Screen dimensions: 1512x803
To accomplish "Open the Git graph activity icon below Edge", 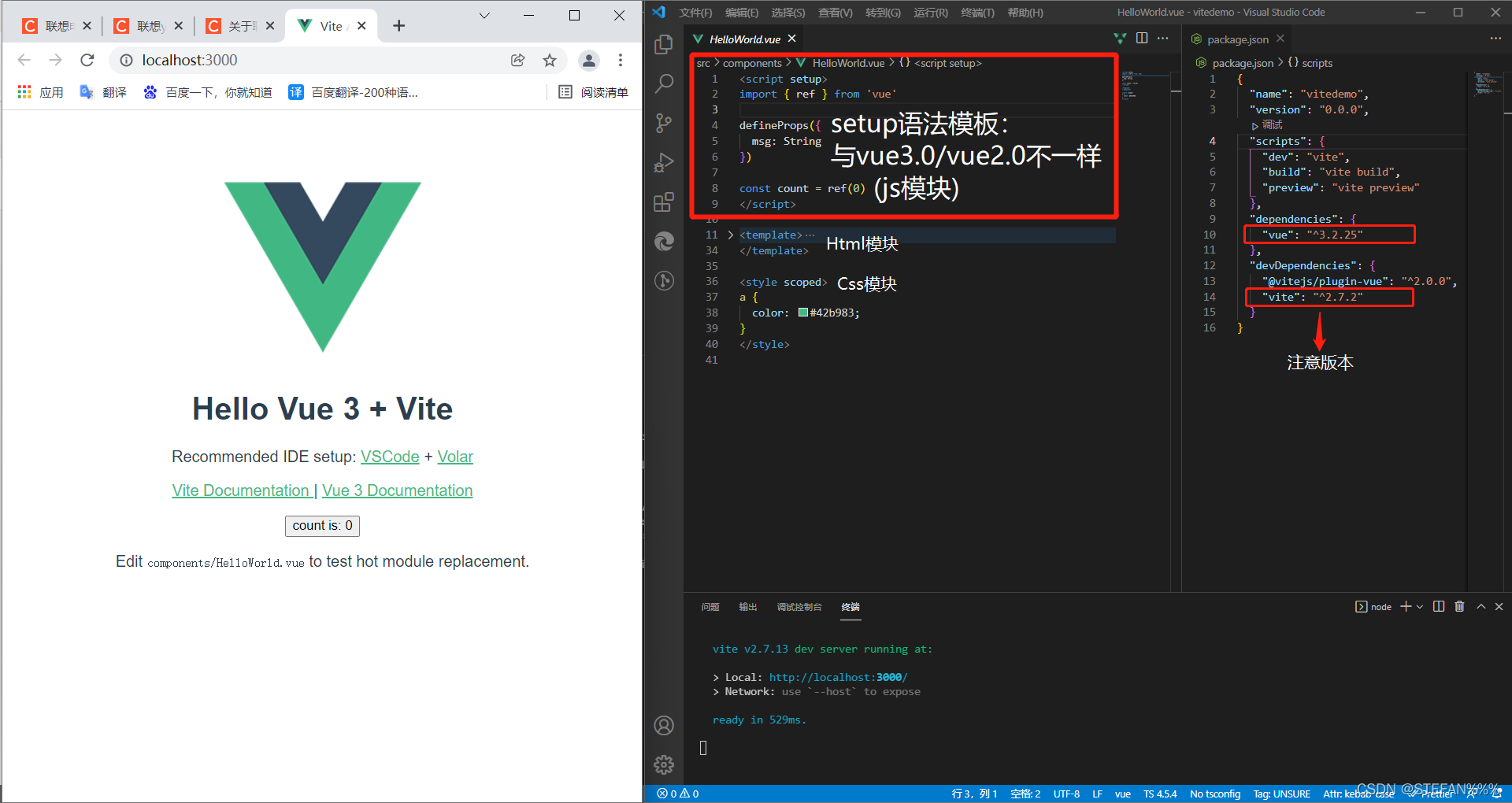I will click(x=664, y=280).
